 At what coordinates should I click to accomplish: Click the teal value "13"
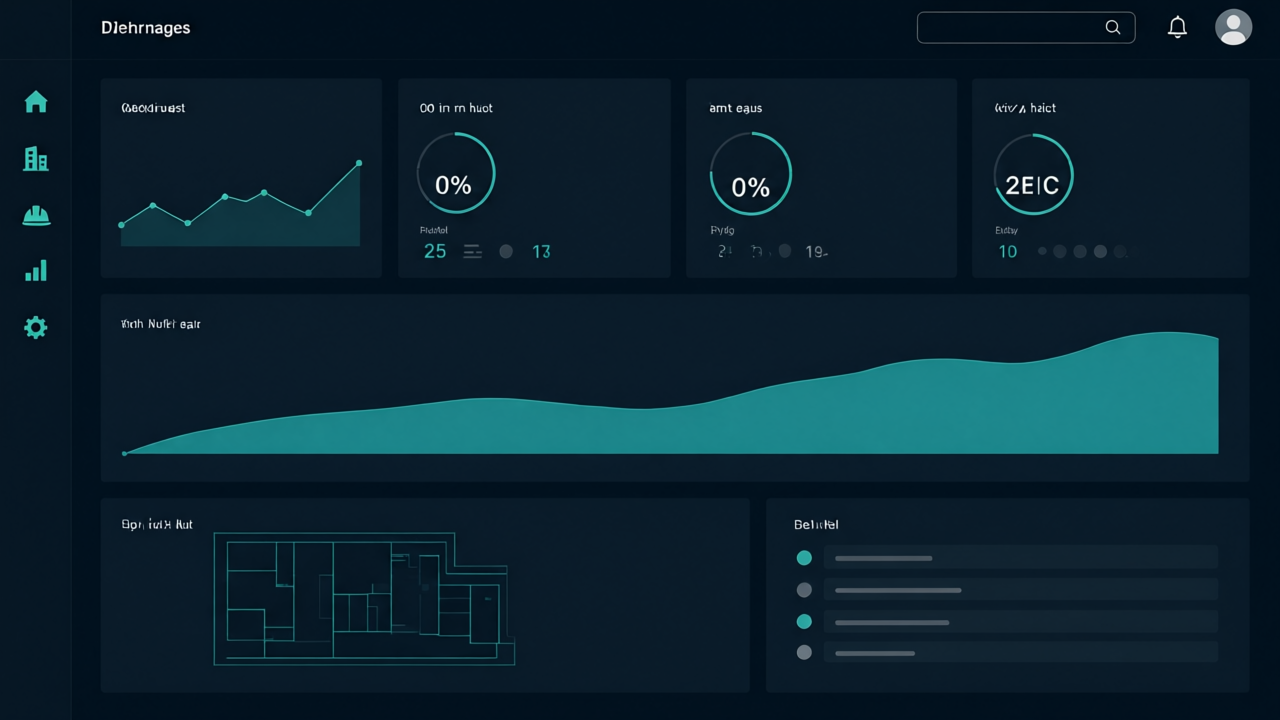point(541,252)
